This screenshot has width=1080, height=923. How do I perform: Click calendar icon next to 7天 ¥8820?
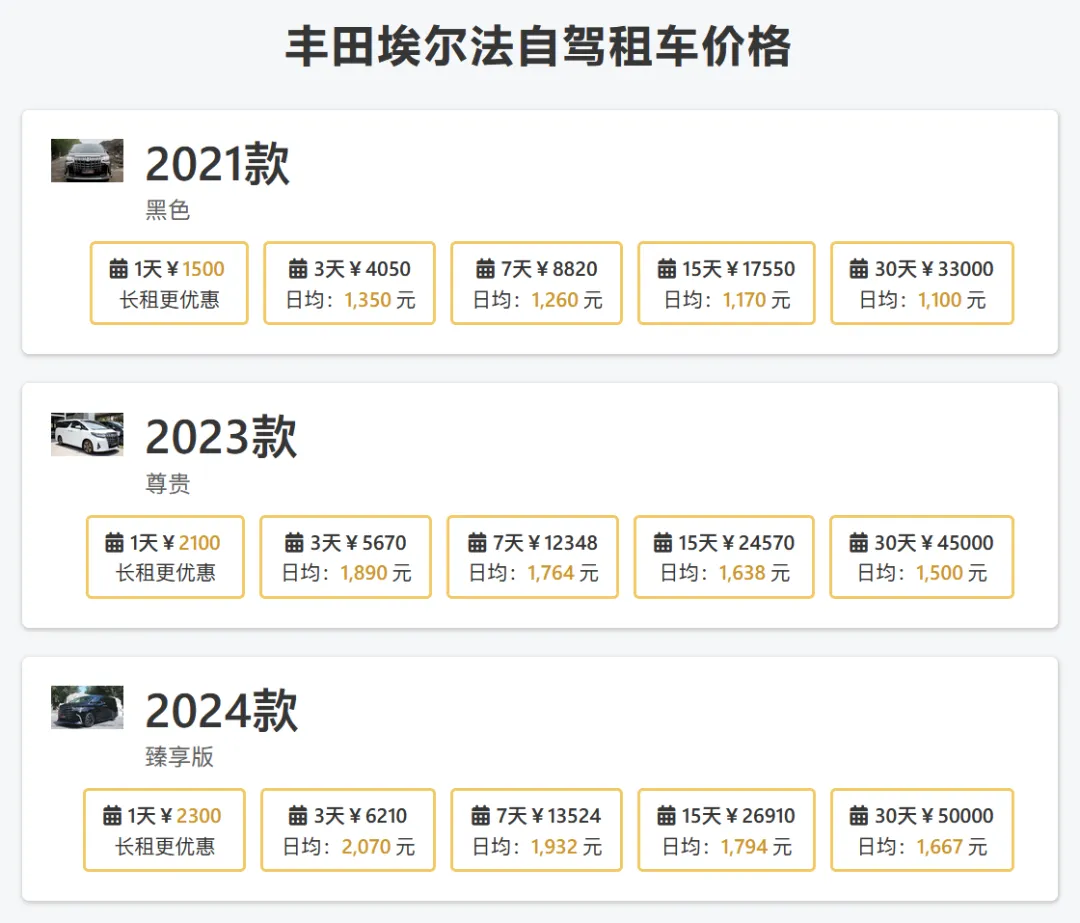[x=486, y=269]
